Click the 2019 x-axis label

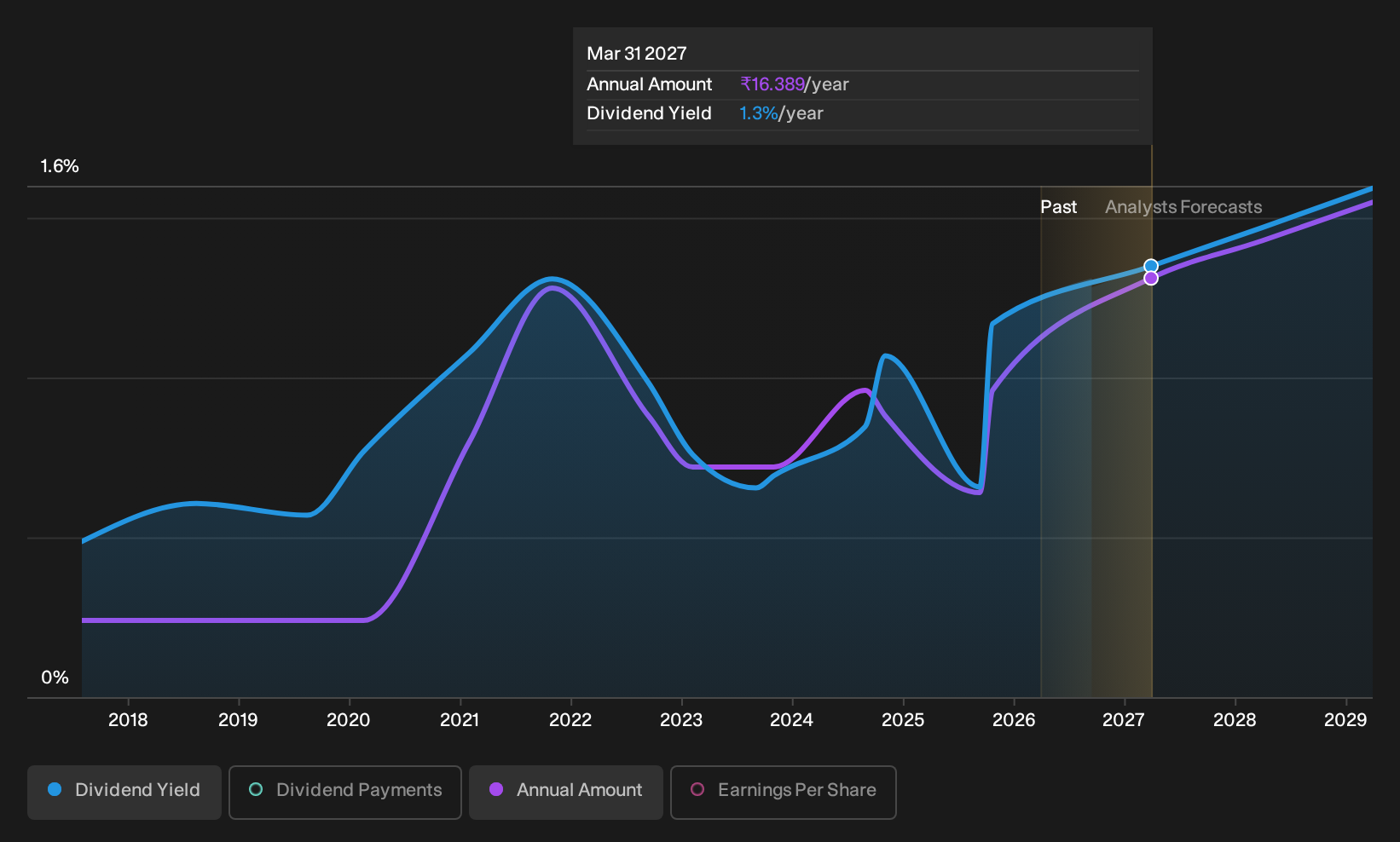tap(238, 720)
